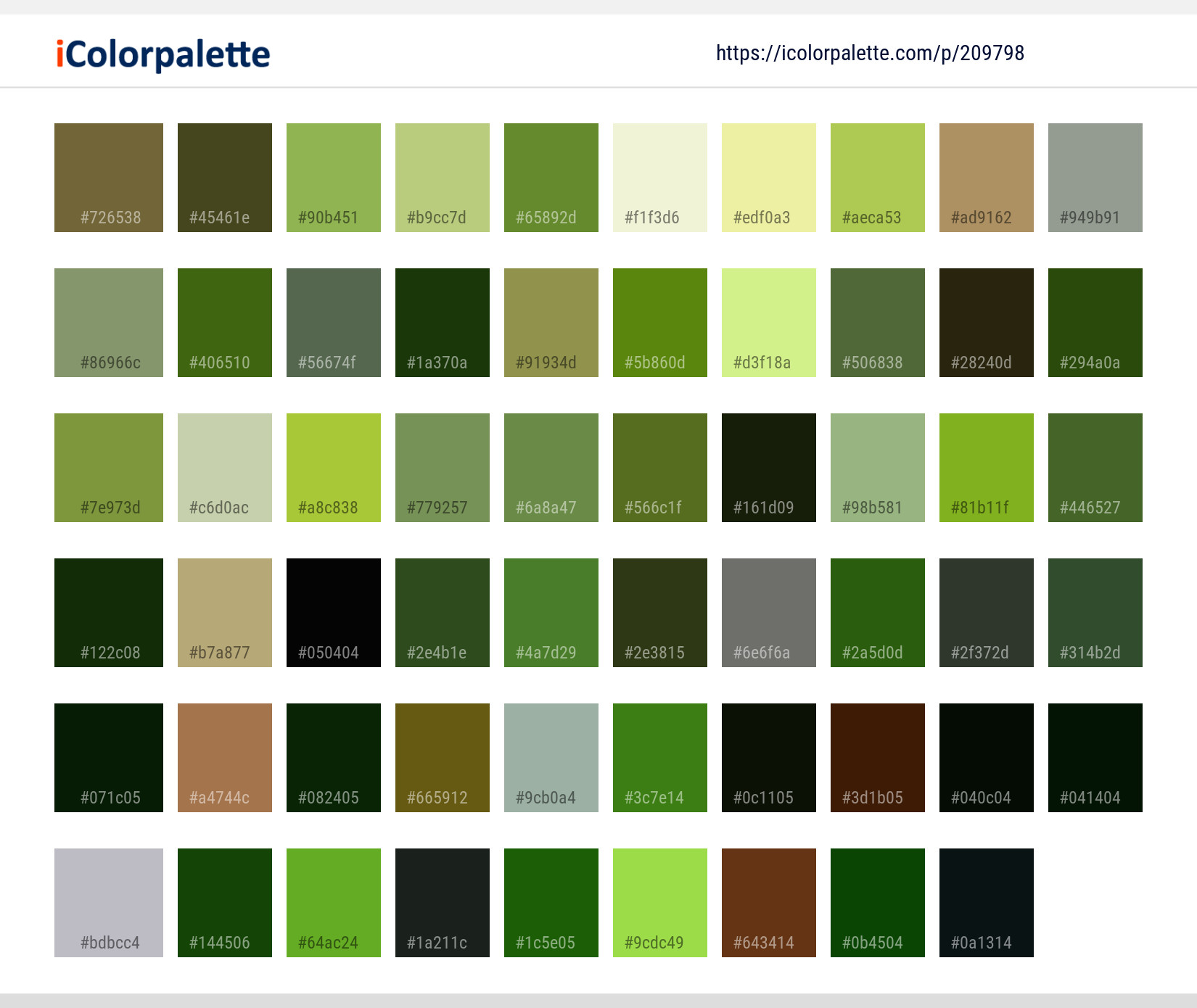Click the beige #b7a877 swatch
Image resolution: width=1197 pixels, height=1008 pixels.
[225, 613]
